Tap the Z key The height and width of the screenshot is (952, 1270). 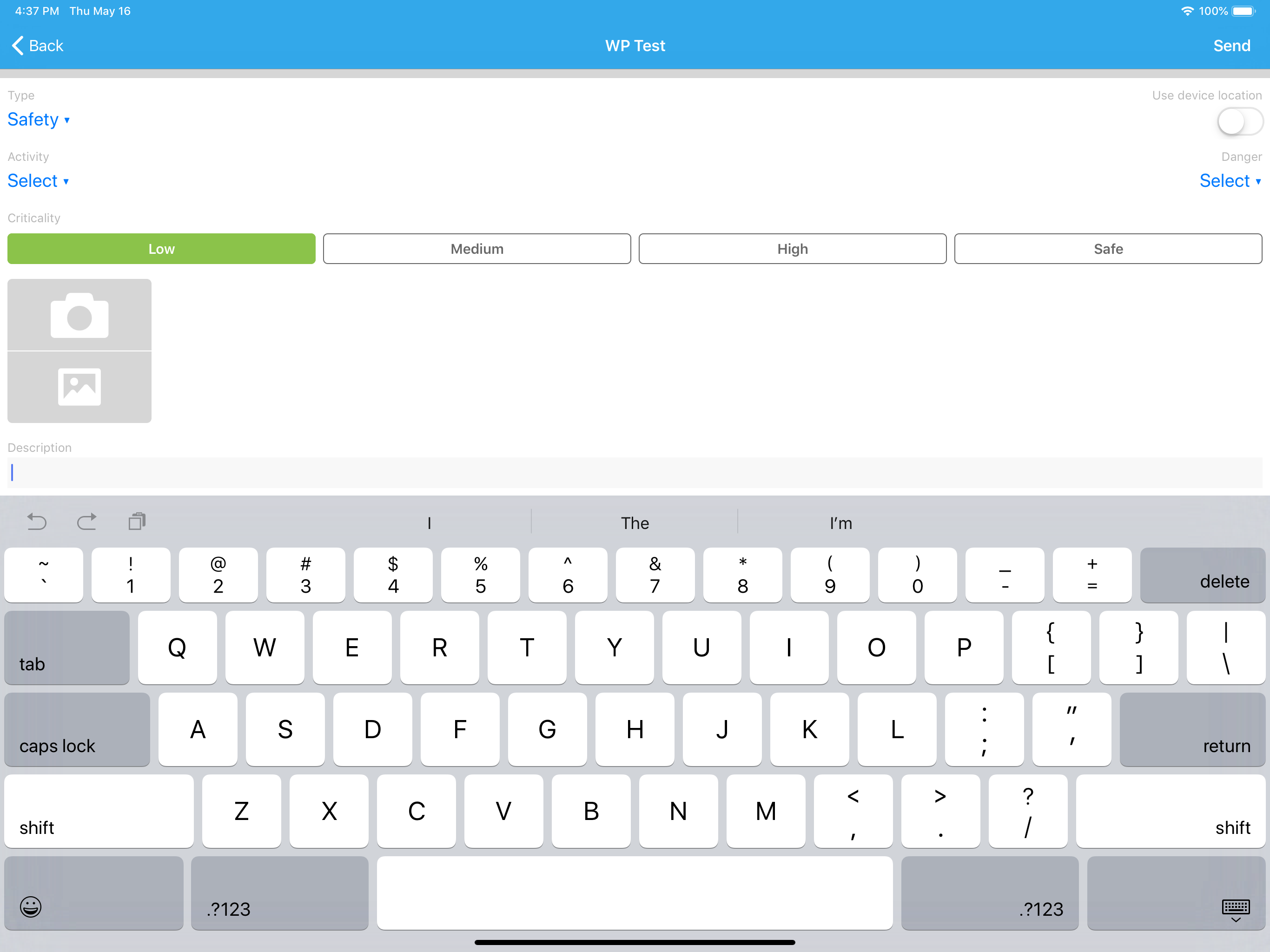(x=241, y=811)
